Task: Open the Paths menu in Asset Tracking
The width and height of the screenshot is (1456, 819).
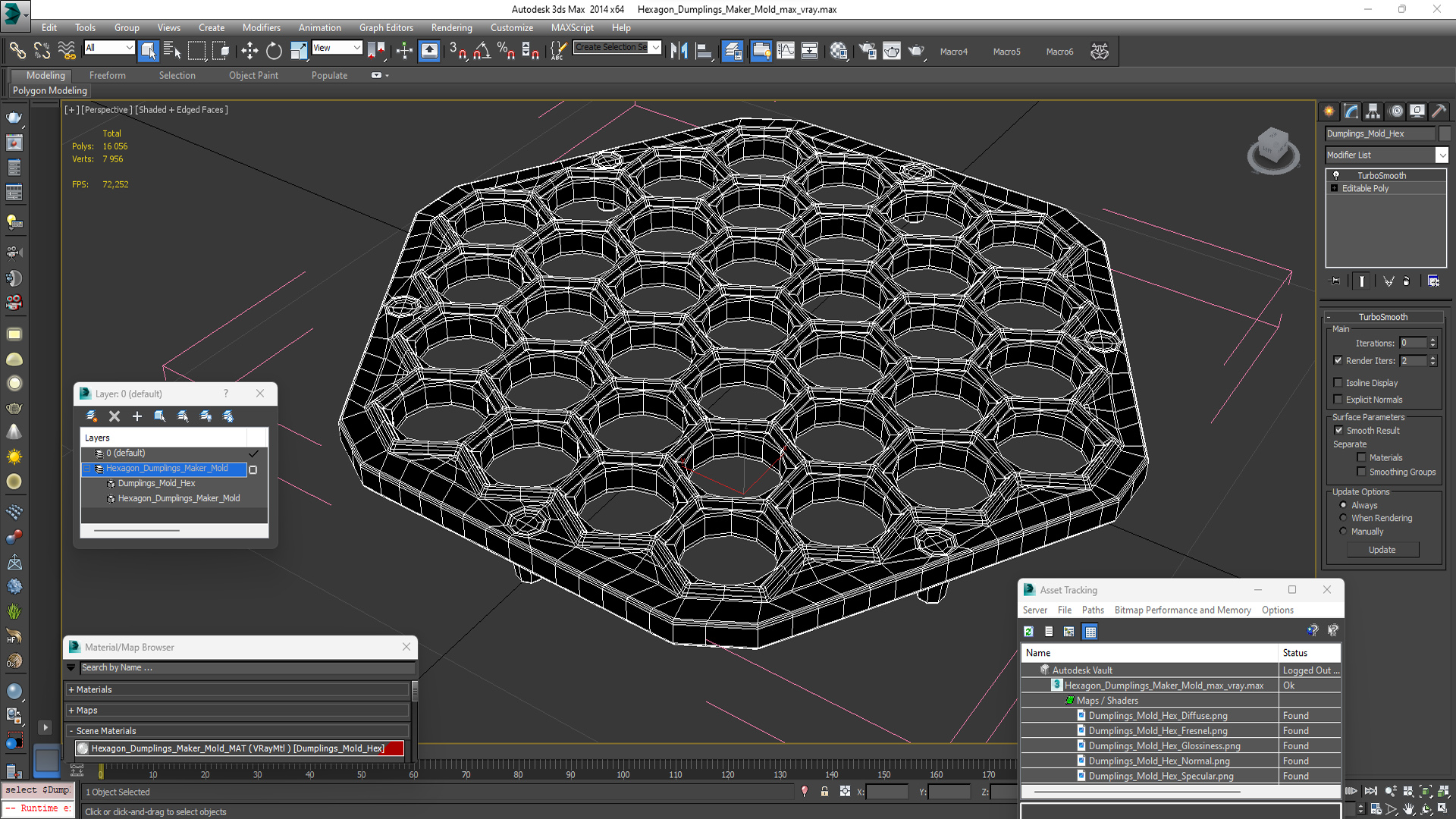Action: click(x=1093, y=610)
